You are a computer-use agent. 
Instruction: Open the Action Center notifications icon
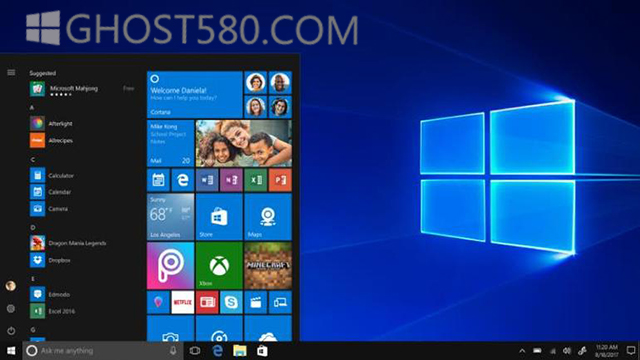pos(631,351)
